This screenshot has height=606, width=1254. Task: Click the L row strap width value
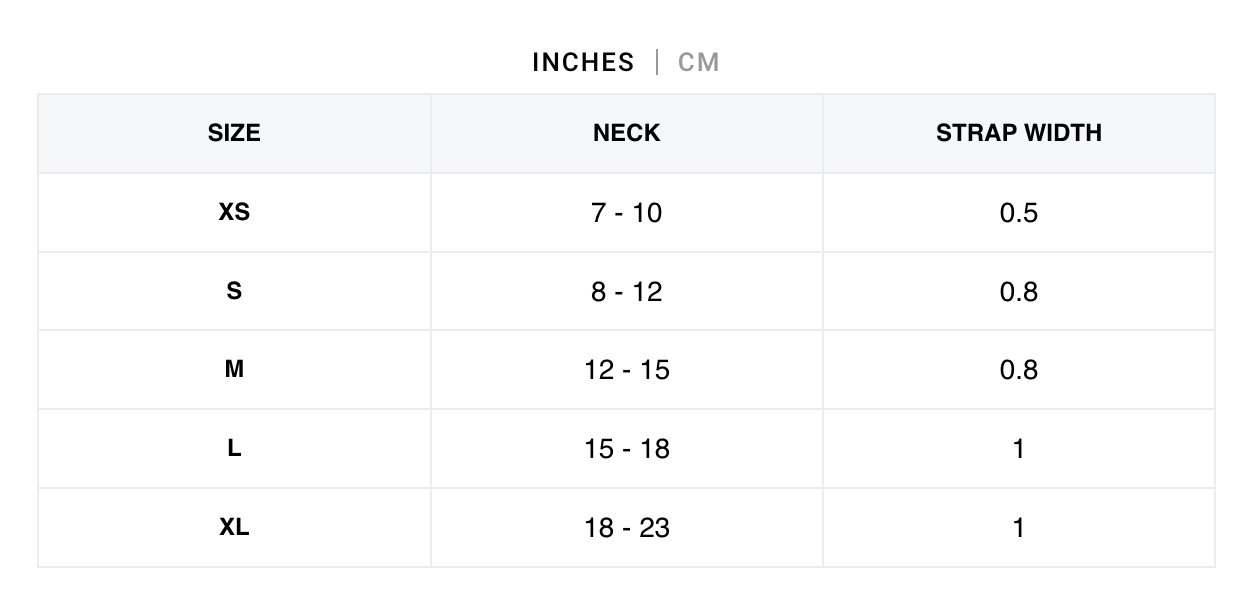[x=1019, y=448]
